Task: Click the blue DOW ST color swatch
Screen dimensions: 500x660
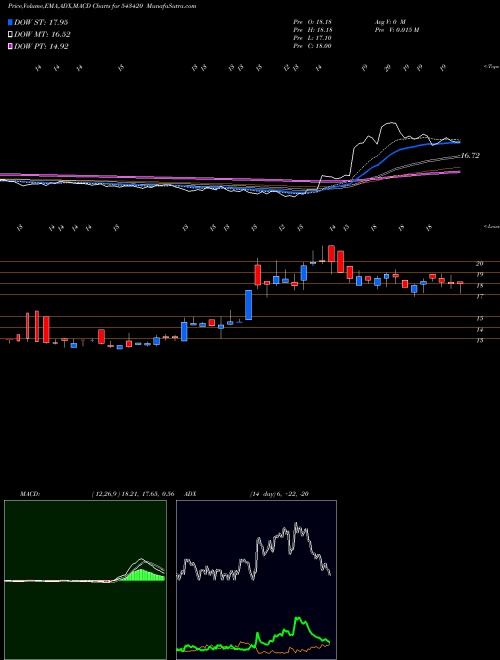Action: click(10, 22)
